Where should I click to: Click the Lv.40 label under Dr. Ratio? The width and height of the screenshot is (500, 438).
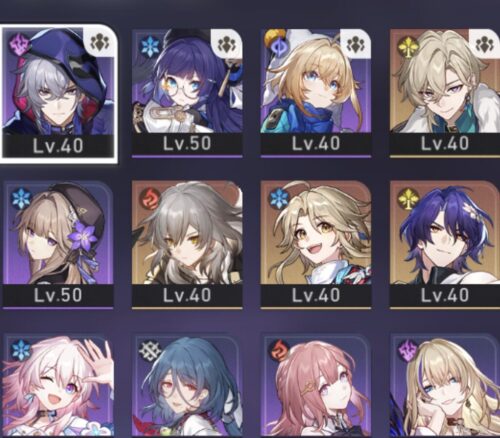click(x=445, y=295)
